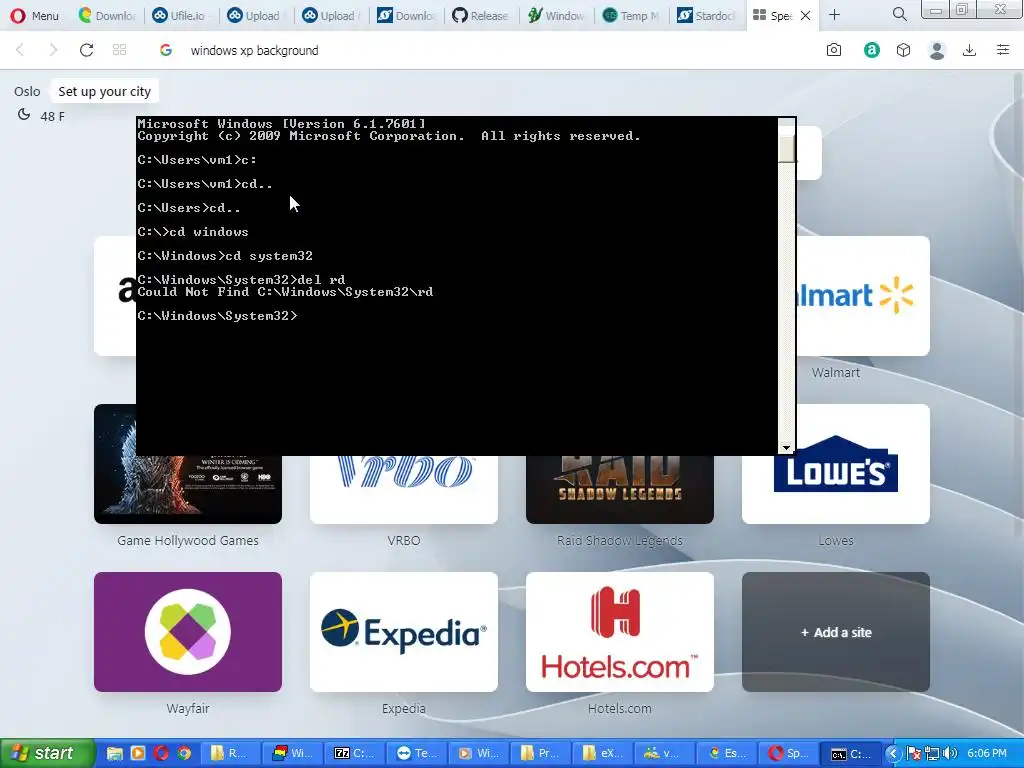Click the Oslo city label

click(27, 91)
